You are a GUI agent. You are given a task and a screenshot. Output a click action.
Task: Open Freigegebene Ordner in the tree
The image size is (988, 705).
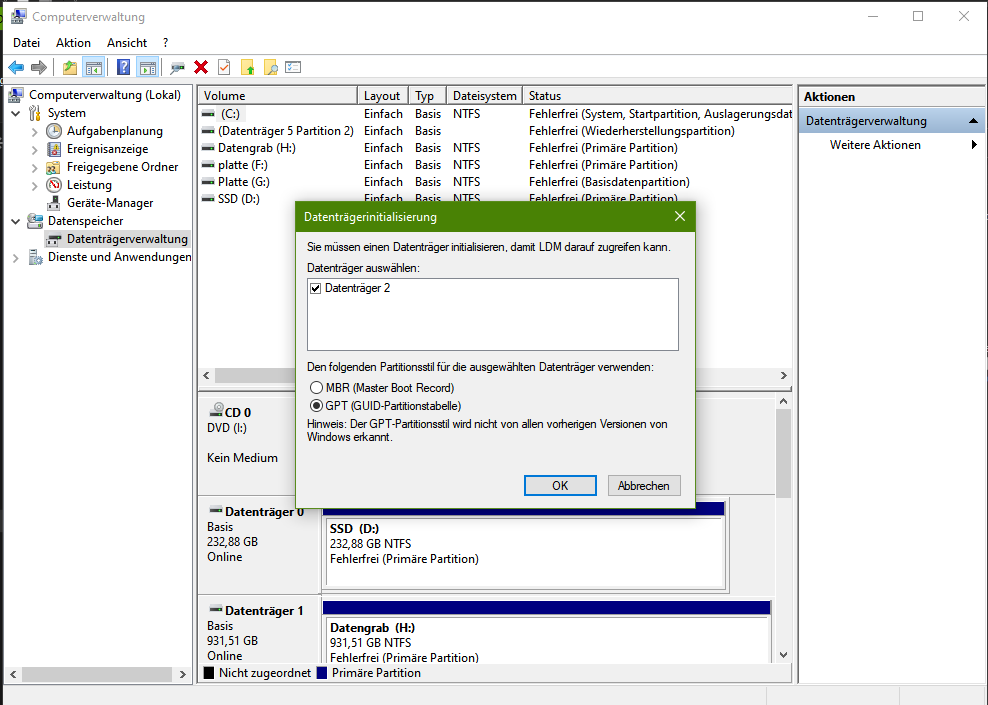(x=122, y=167)
